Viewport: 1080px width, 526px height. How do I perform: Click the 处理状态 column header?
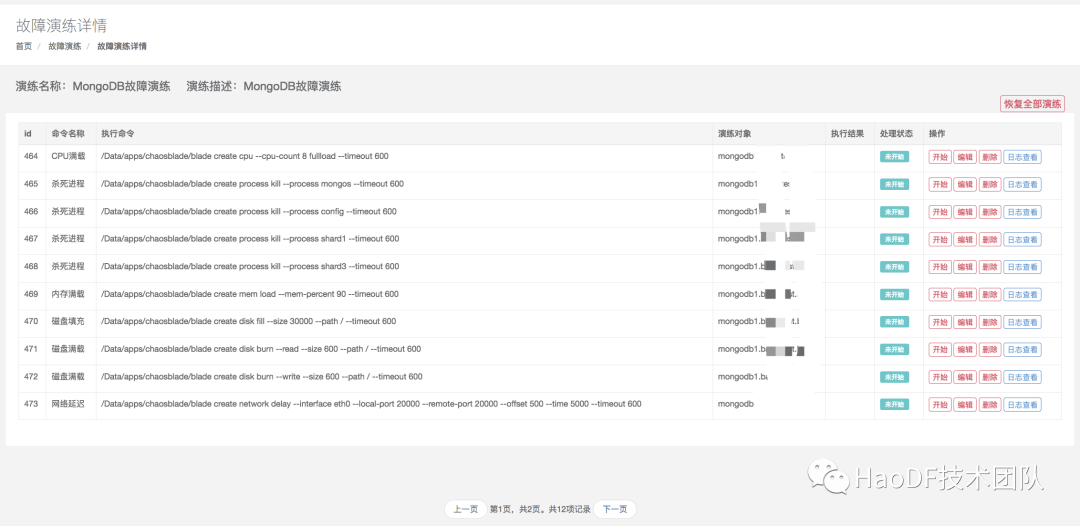click(x=896, y=133)
